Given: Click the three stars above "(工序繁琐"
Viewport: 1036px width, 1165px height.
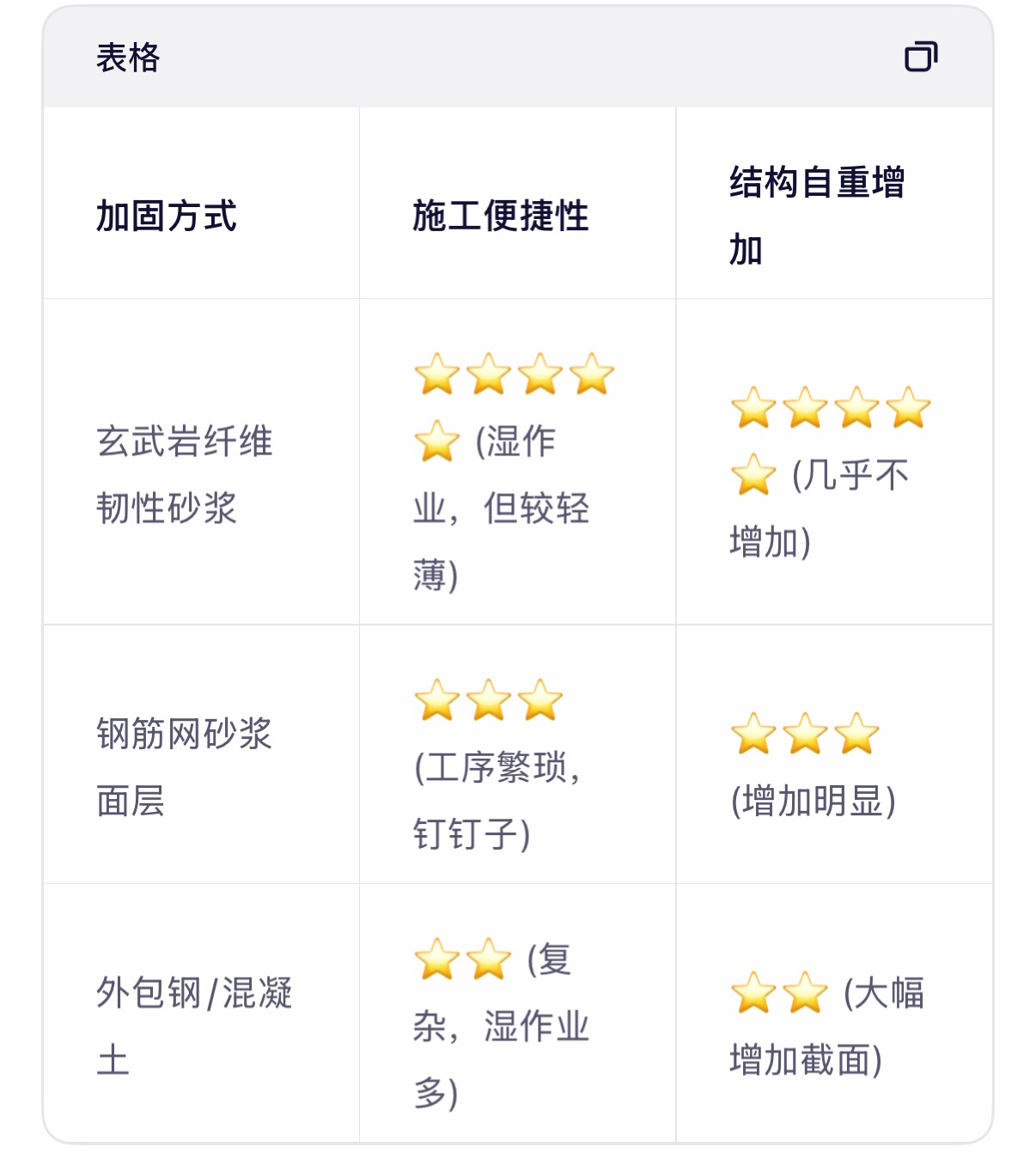Looking at the screenshot, I should click(x=488, y=700).
